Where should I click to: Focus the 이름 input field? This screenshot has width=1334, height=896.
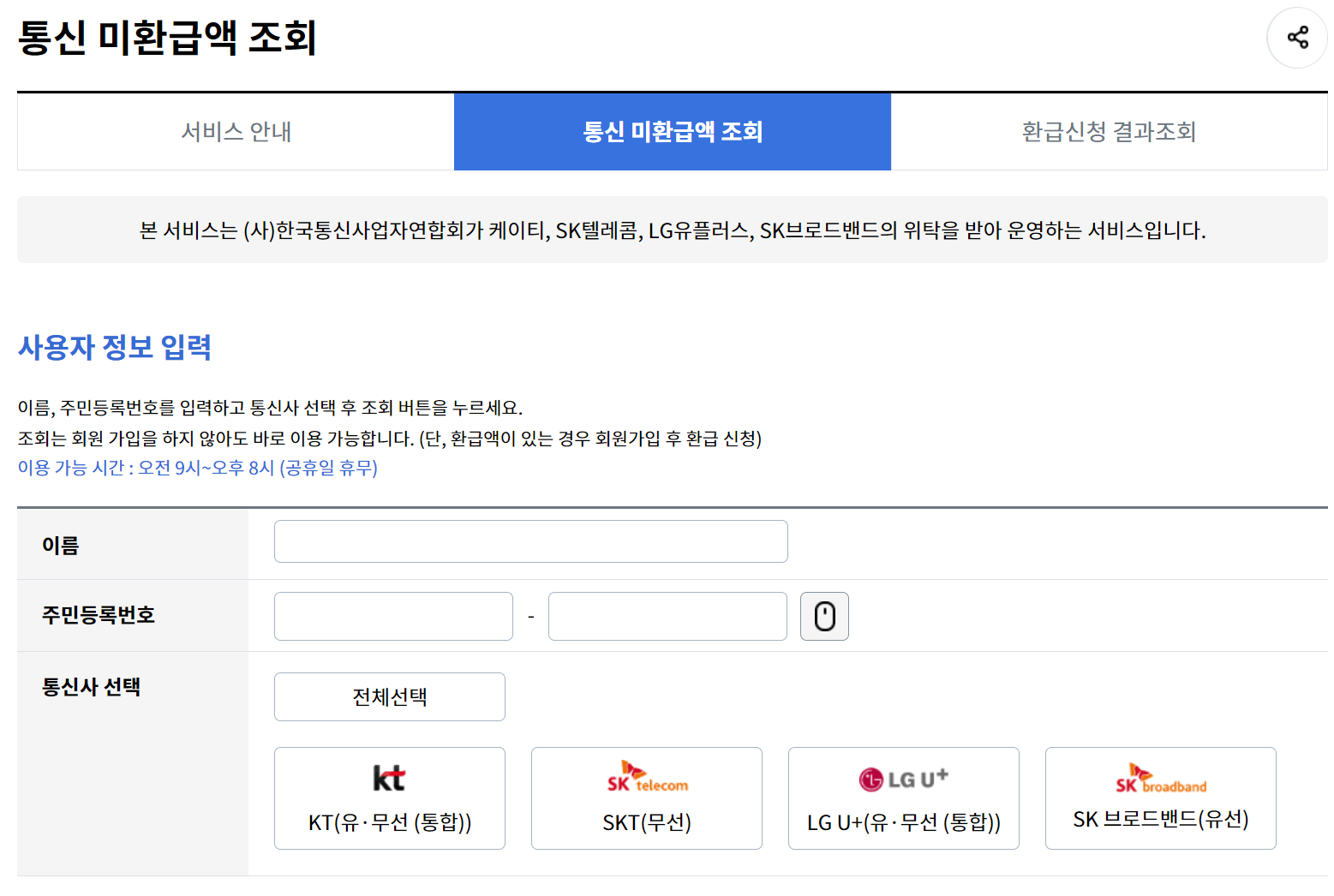pyautogui.click(x=530, y=541)
